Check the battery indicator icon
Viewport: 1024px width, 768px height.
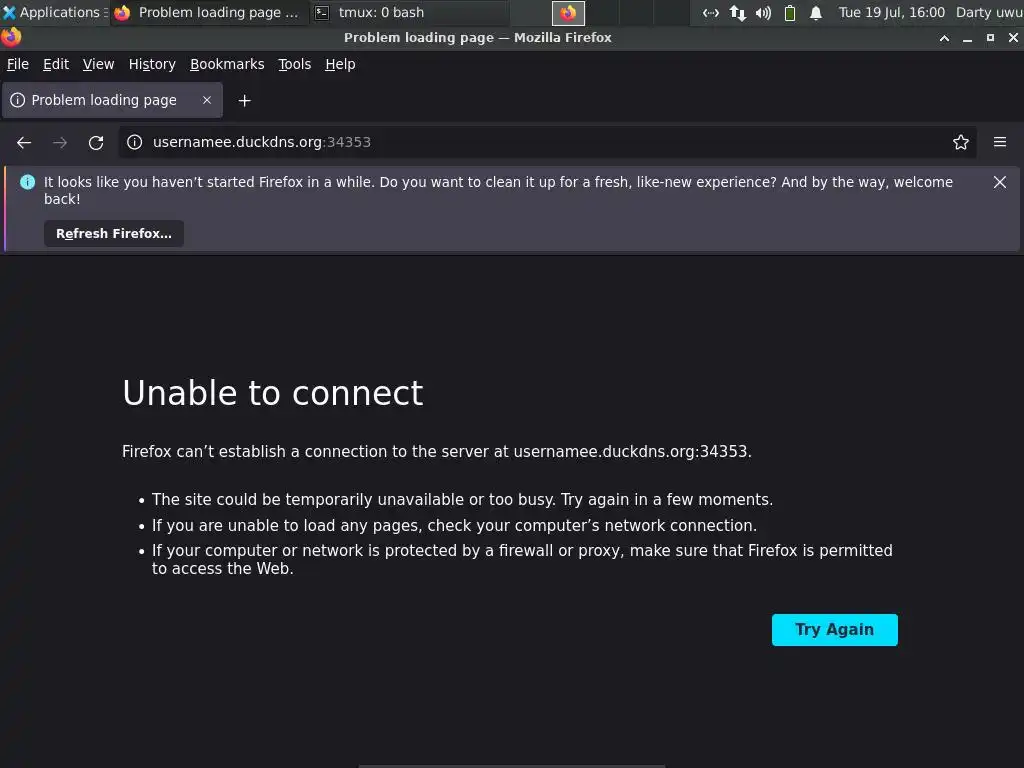coord(789,12)
